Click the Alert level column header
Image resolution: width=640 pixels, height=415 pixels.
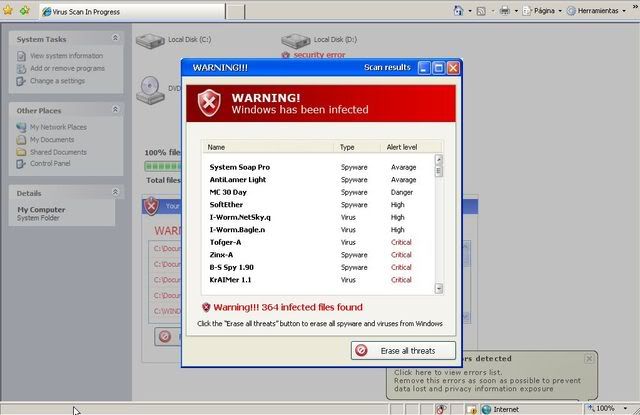point(411,147)
